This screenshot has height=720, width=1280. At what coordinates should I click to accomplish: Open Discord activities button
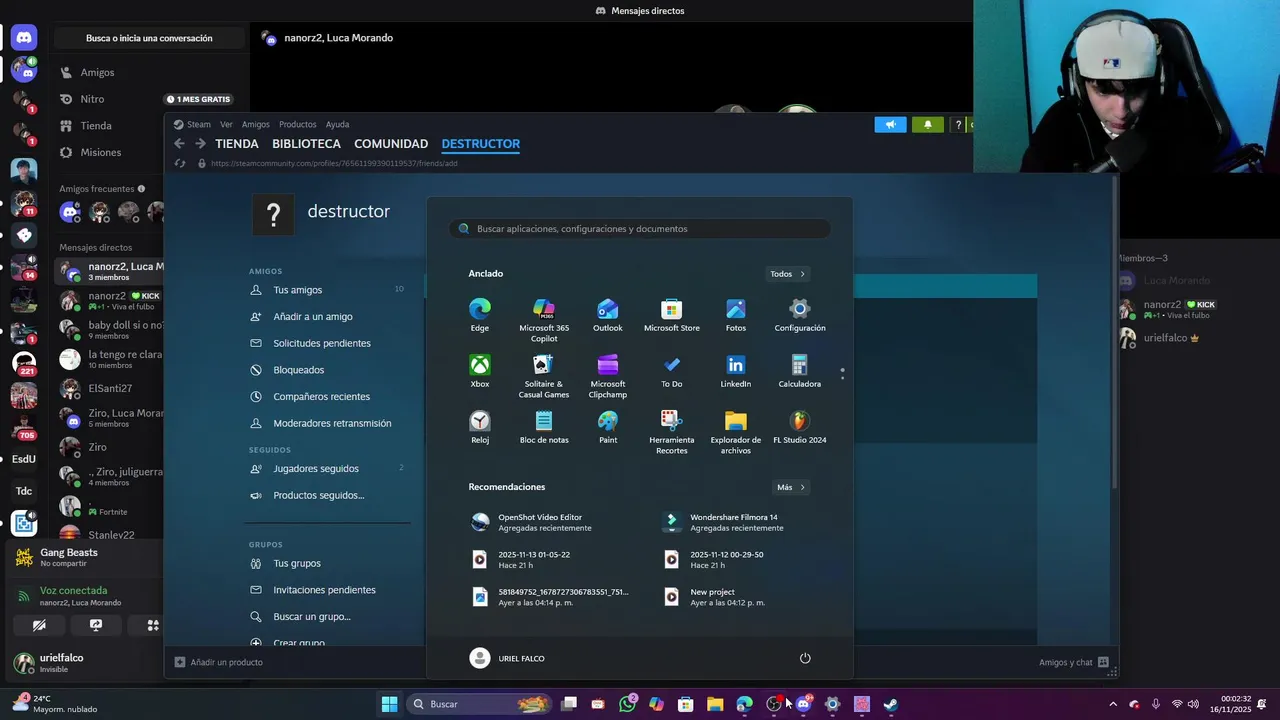click(x=153, y=625)
